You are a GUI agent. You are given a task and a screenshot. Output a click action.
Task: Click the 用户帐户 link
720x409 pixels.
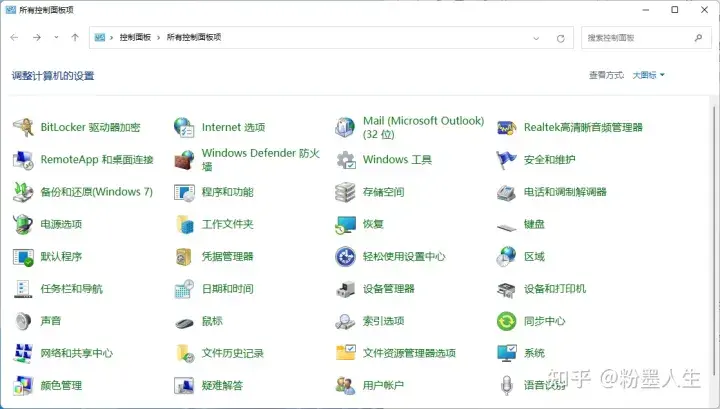coord(383,385)
